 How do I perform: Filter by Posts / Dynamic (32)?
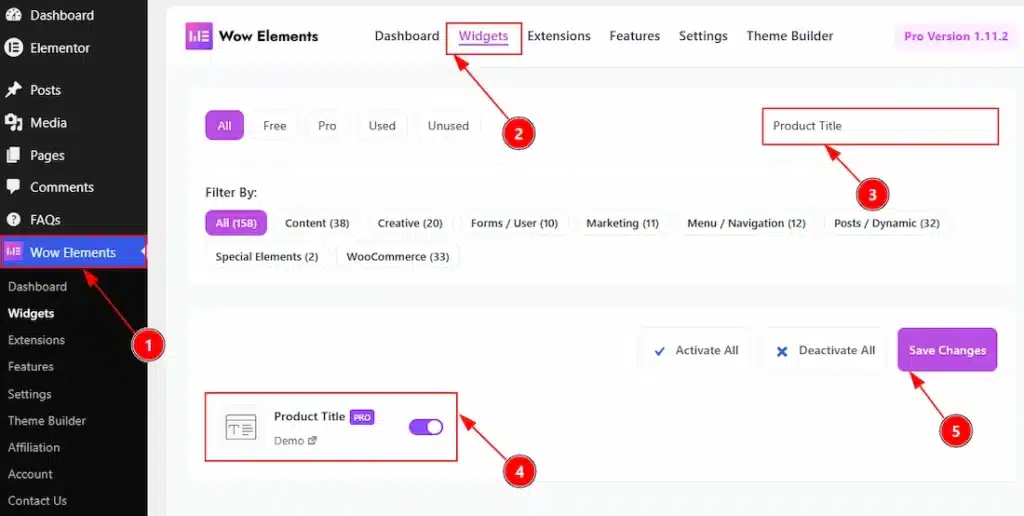tap(887, 223)
